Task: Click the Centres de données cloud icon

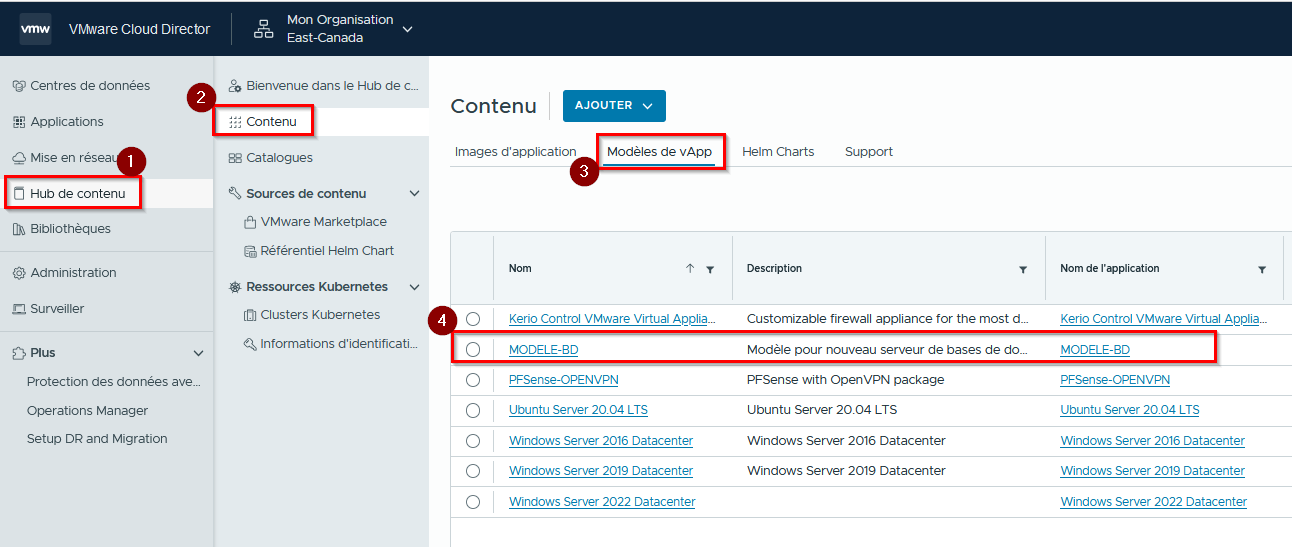Action: point(19,86)
